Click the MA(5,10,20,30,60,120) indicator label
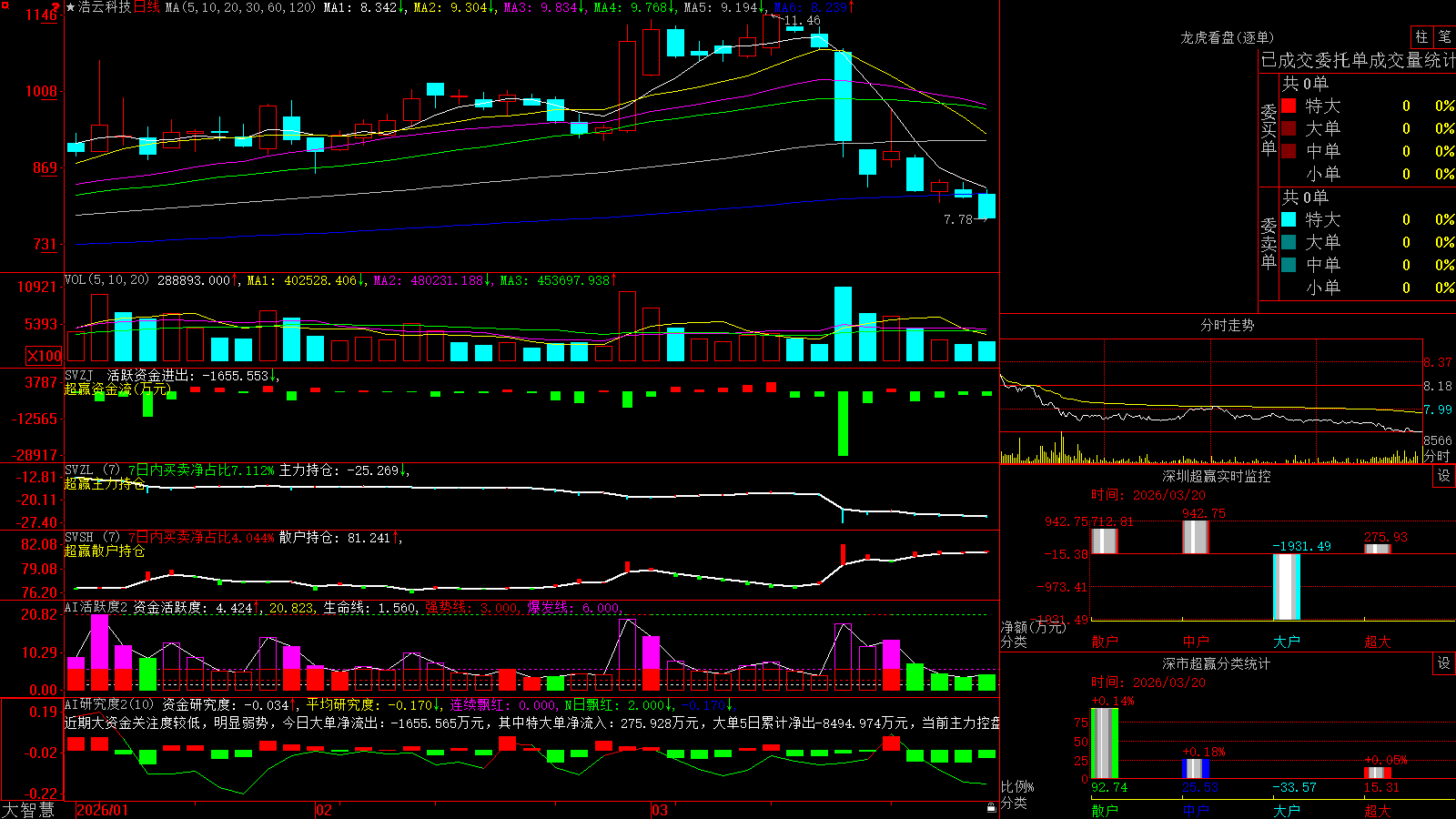This screenshot has width=1456, height=819. pos(240,7)
